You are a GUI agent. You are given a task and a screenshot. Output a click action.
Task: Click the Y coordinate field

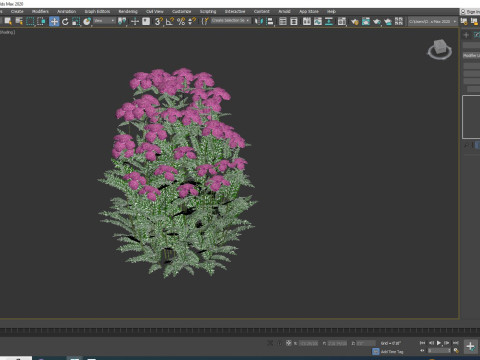pyautogui.click(x=337, y=343)
